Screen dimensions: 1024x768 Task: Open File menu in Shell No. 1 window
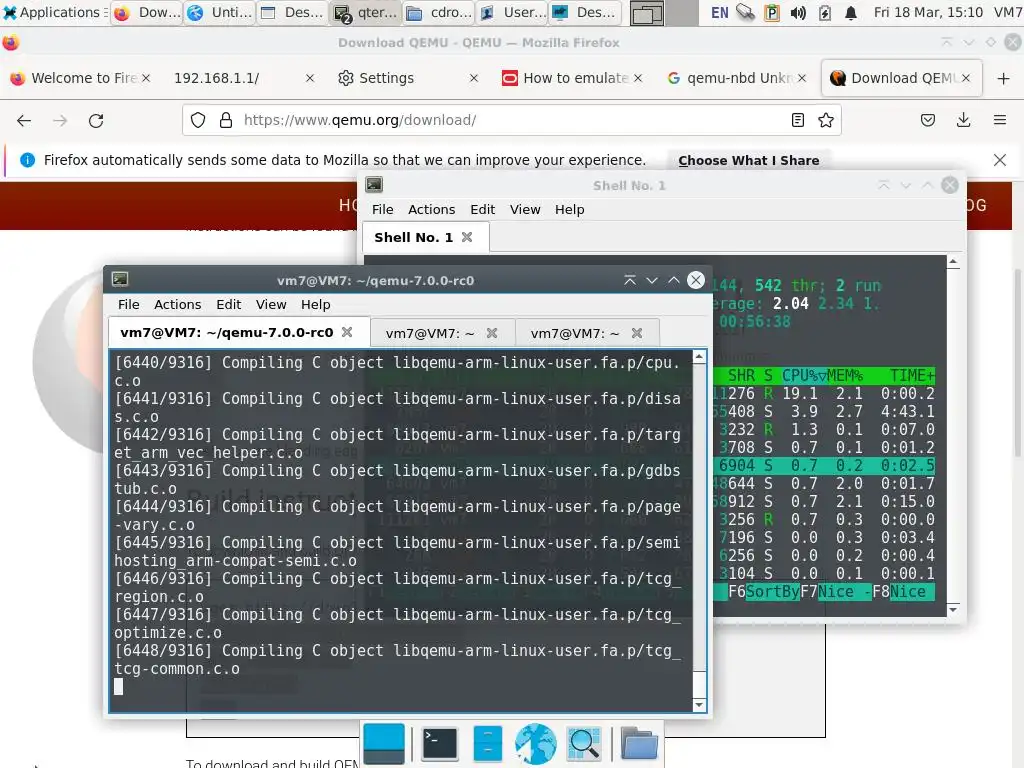pos(383,210)
